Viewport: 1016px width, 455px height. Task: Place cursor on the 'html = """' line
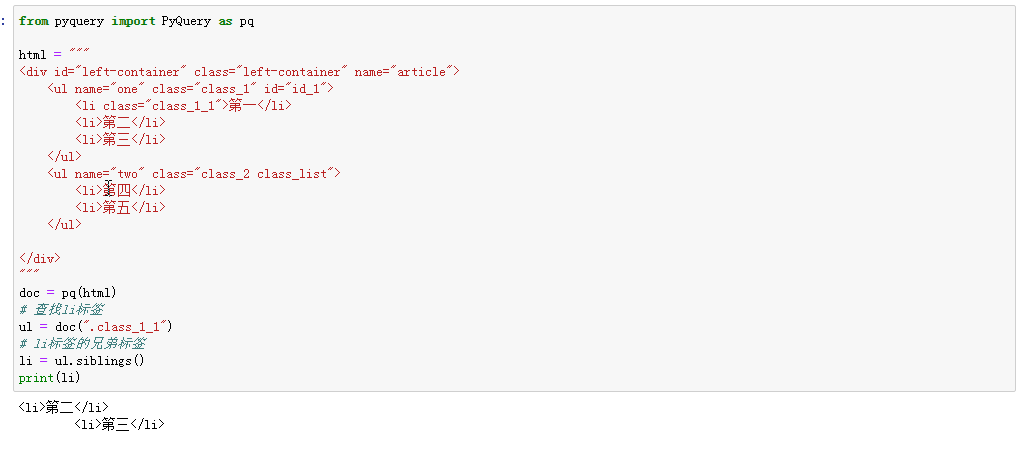point(44,55)
